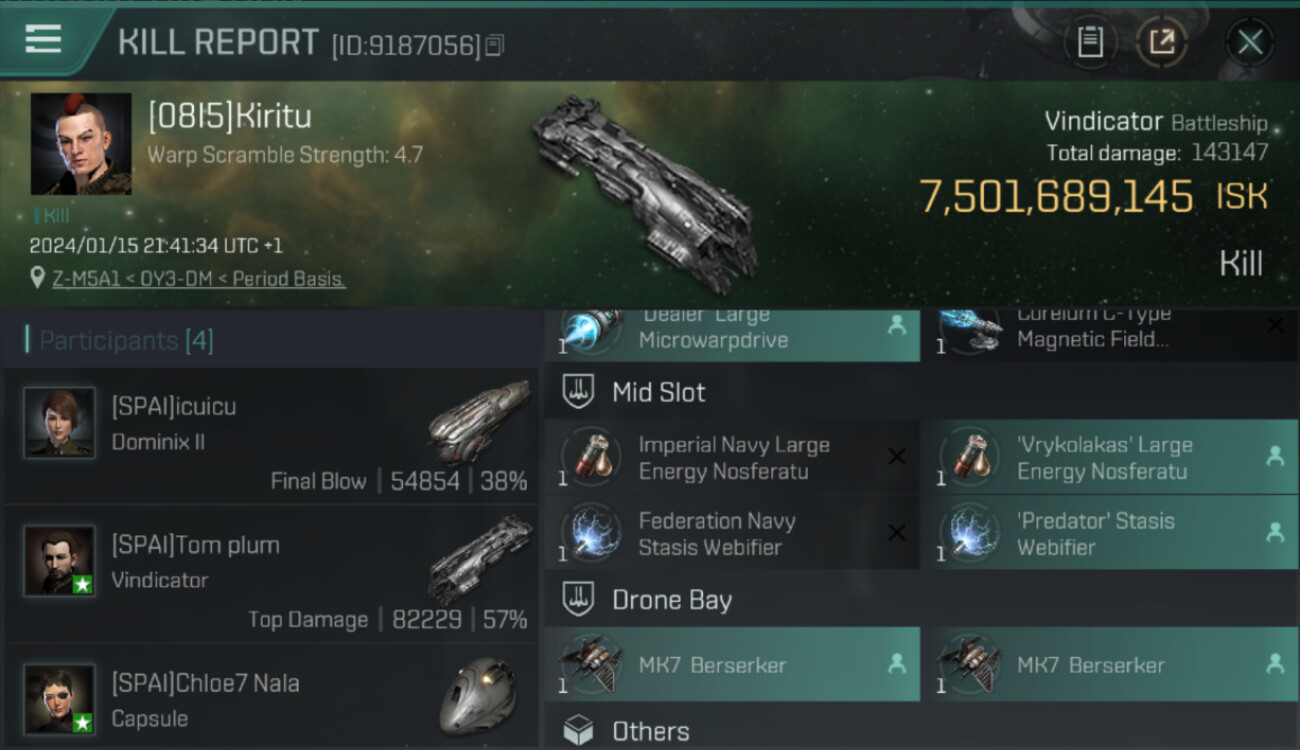1300x750 pixels.
Task: Close the kill report window
Action: [1250, 42]
